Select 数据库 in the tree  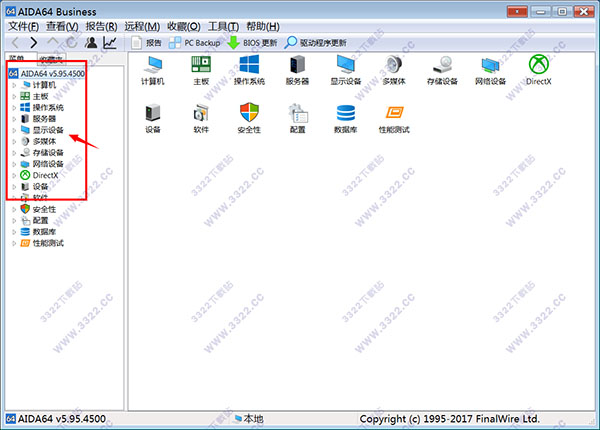(x=44, y=232)
